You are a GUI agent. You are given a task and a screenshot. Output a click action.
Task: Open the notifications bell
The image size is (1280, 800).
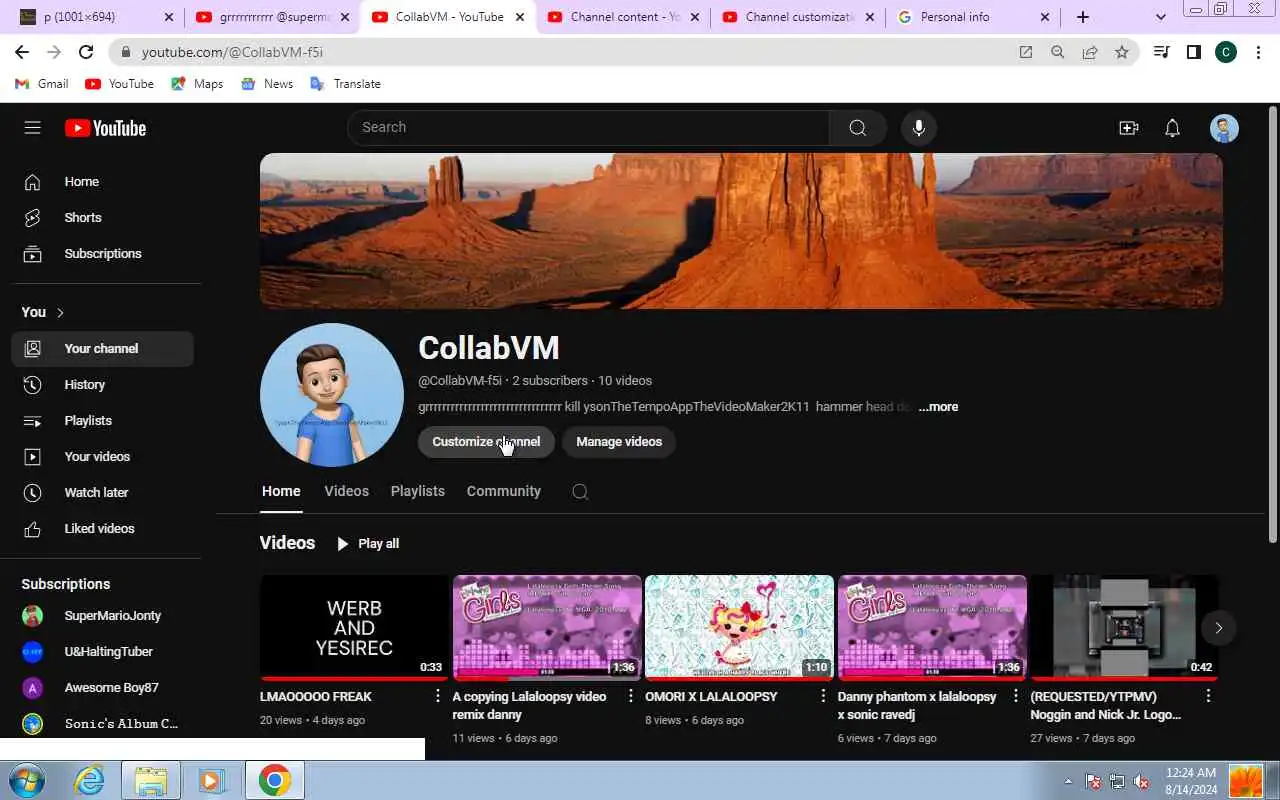[x=1173, y=128]
